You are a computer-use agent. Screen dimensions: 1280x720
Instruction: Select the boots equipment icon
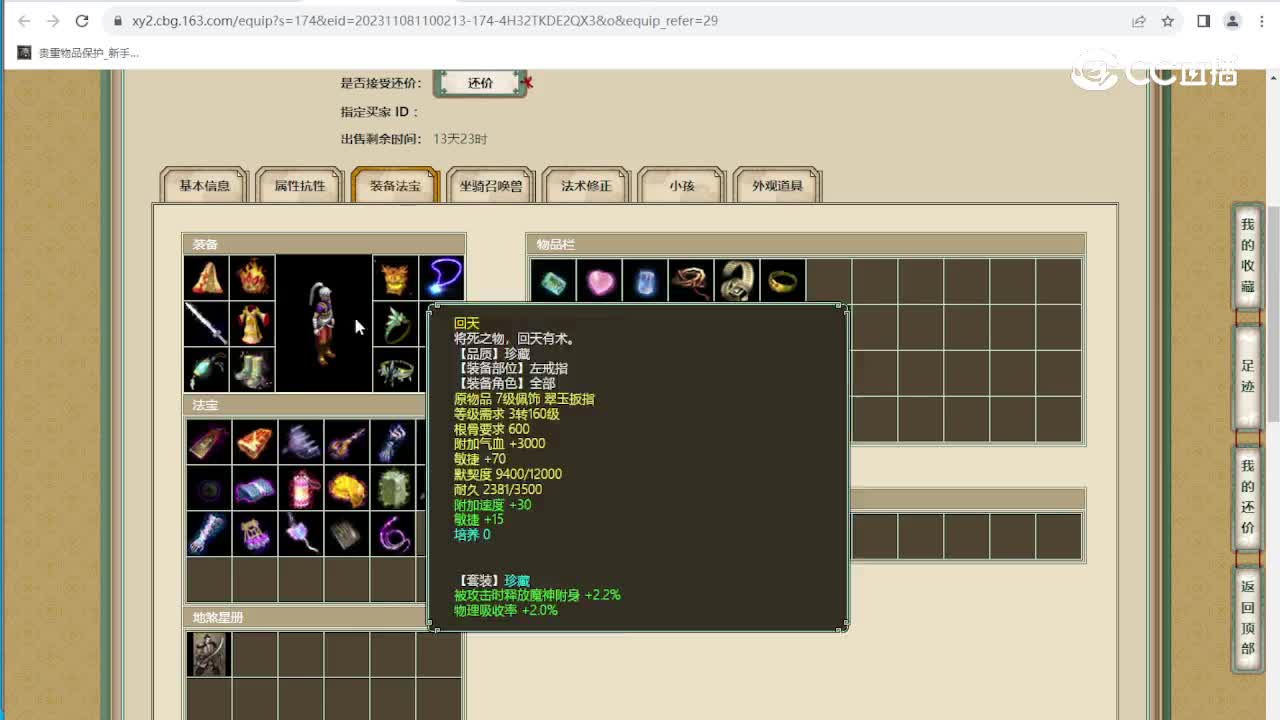(252, 370)
